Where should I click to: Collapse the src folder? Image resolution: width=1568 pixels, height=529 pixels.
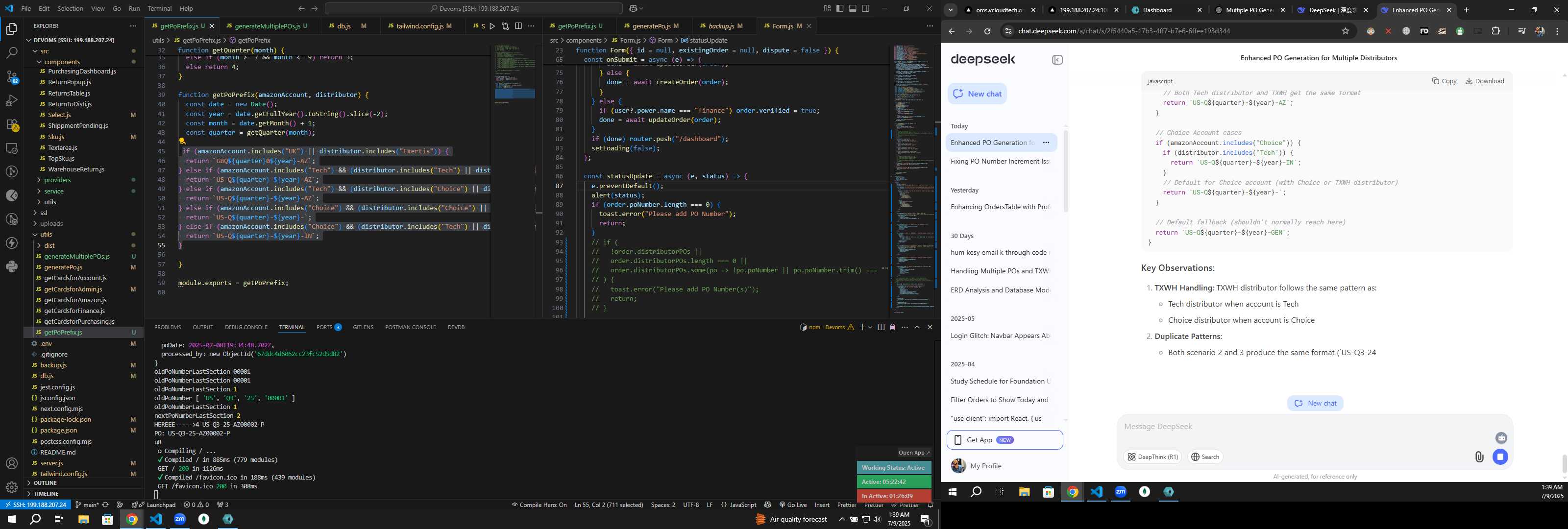45,51
